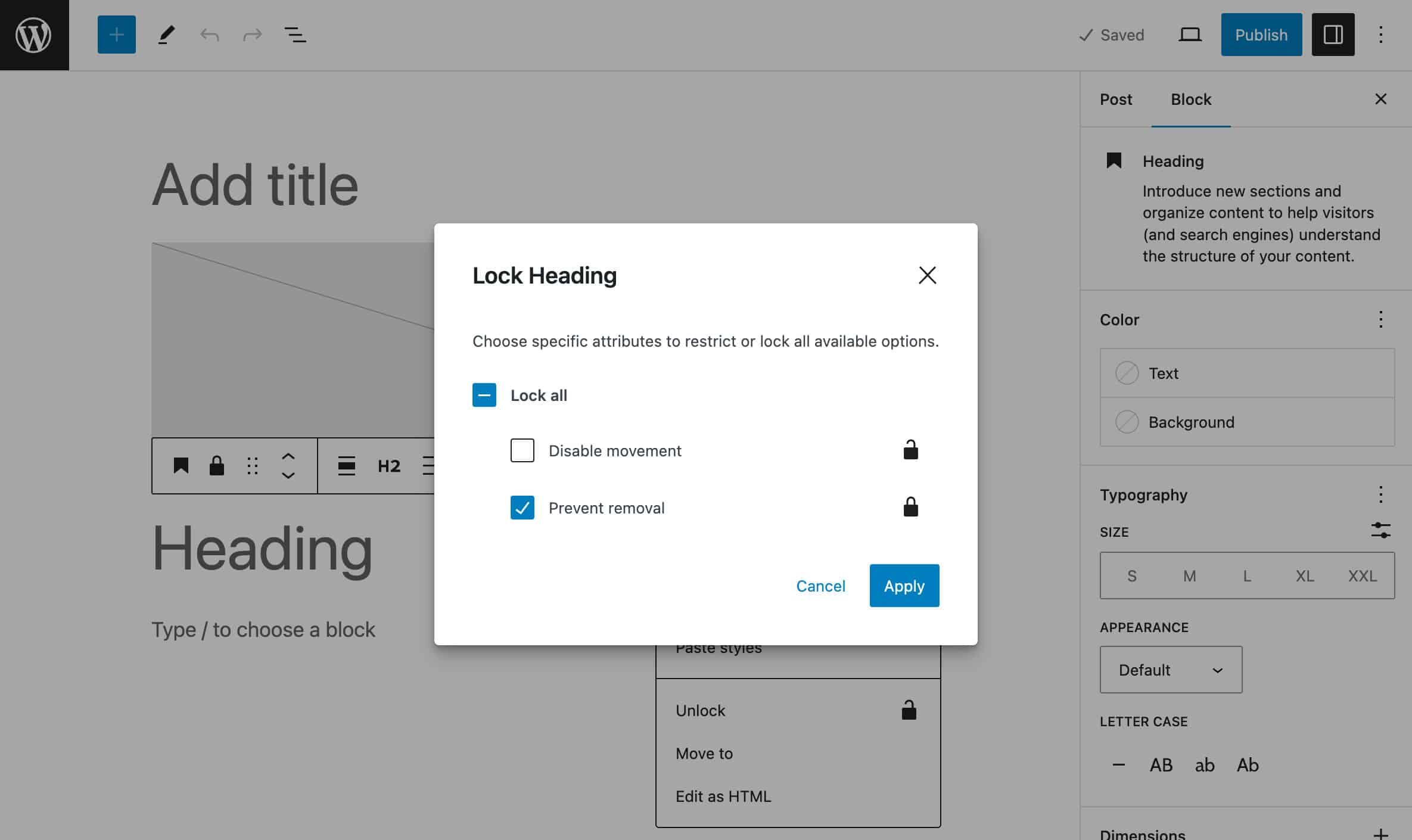Image resolution: width=1412 pixels, height=840 pixels.
Task: Uncheck the Prevent removal checkbox
Action: 522,507
